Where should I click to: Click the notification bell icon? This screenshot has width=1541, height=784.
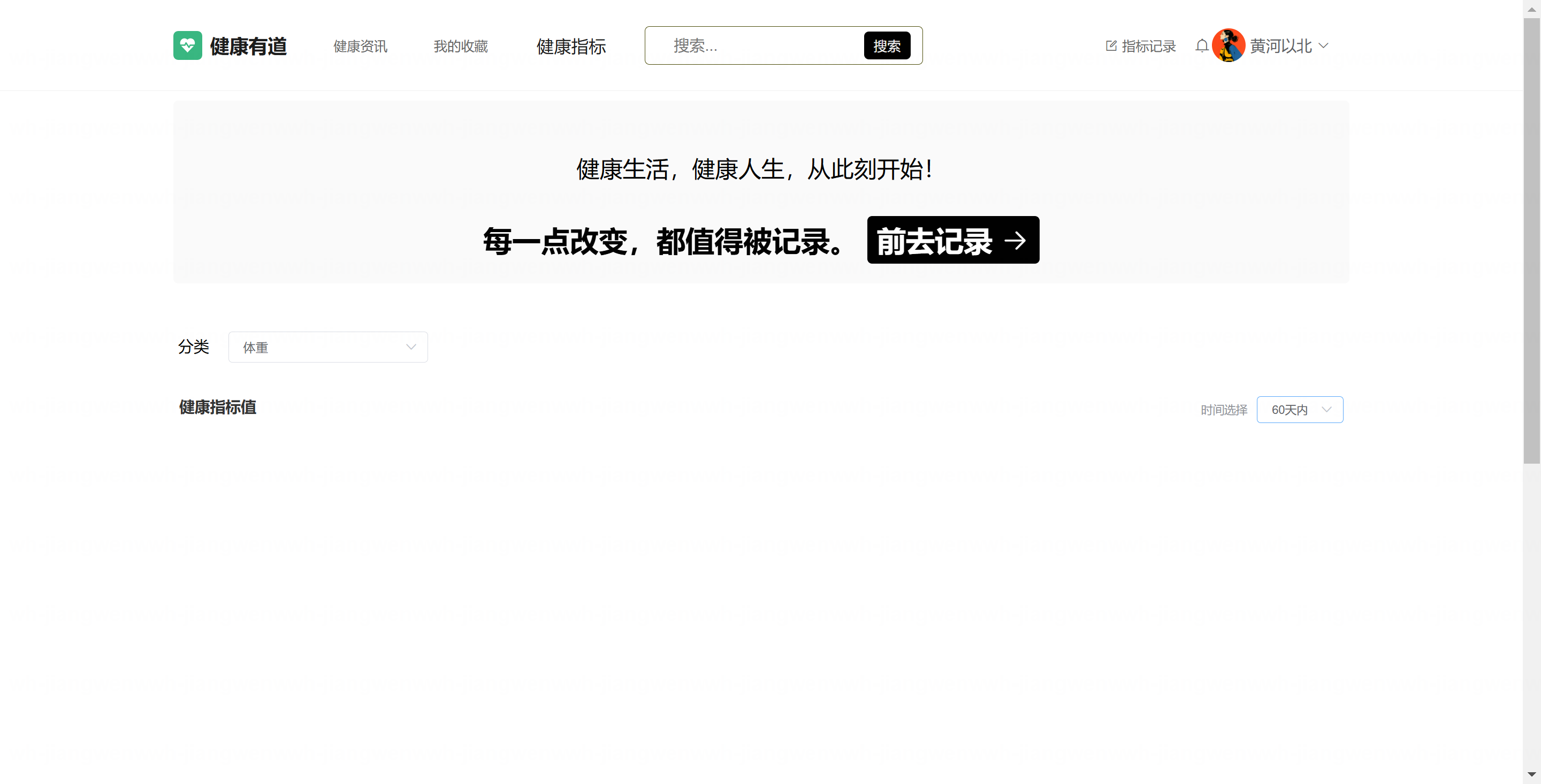click(1201, 45)
